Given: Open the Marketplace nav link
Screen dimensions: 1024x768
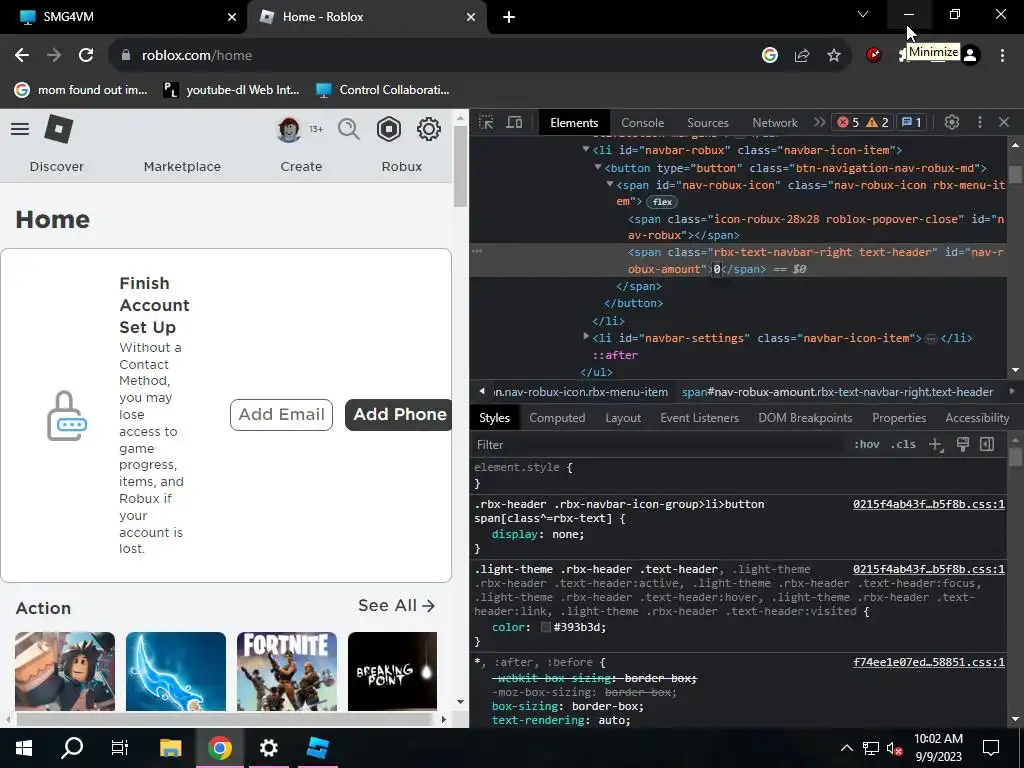Looking at the screenshot, I should (182, 167).
